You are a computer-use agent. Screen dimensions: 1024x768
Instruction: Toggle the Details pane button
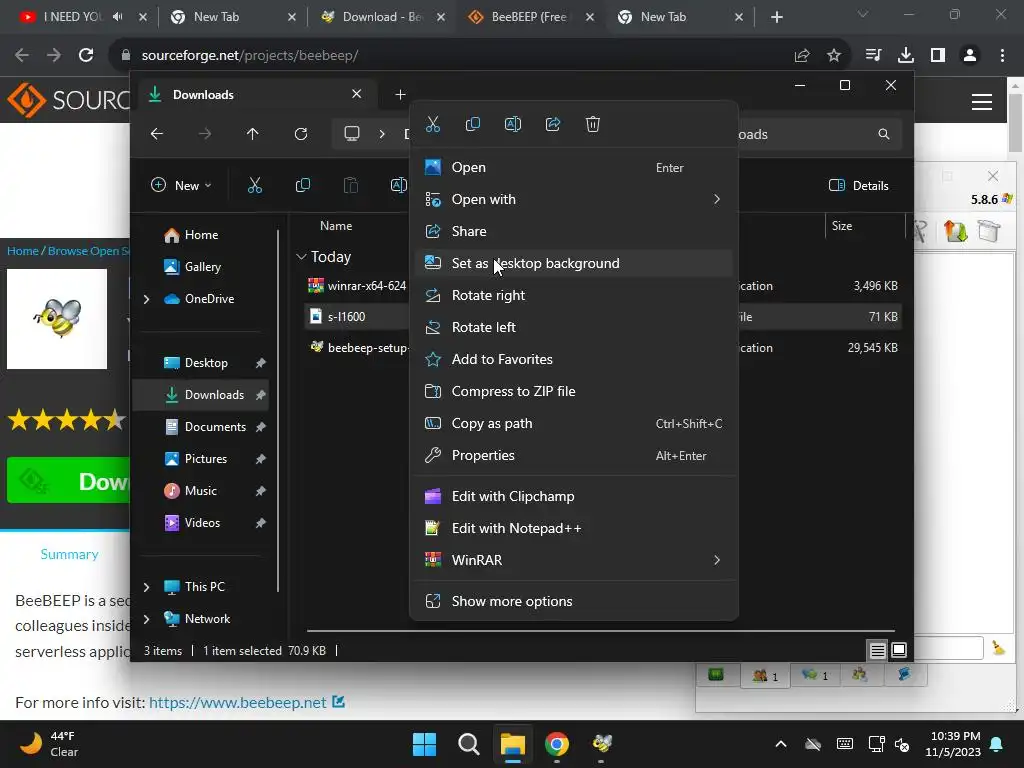click(x=858, y=185)
